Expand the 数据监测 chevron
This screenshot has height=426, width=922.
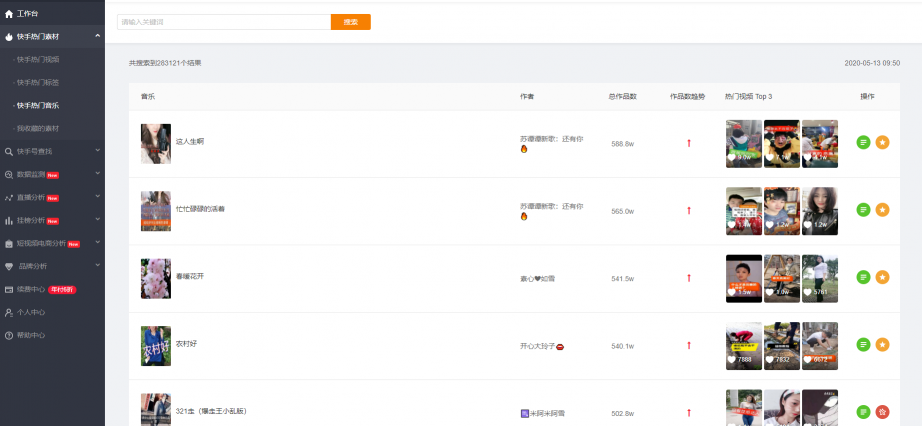click(98, 174)
